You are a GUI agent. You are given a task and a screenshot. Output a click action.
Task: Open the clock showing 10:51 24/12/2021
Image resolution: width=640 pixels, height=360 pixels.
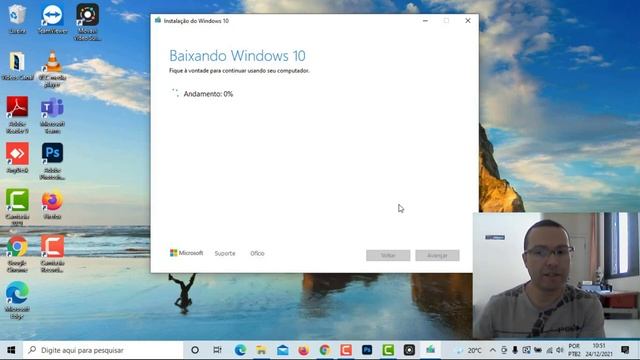599,350
